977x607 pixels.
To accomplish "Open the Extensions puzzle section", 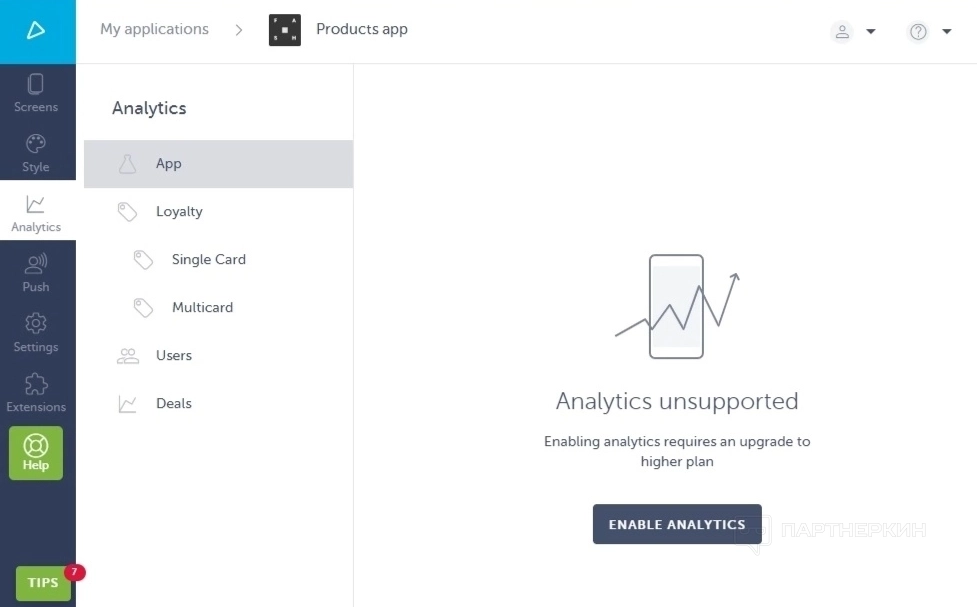I will point(36,392).
